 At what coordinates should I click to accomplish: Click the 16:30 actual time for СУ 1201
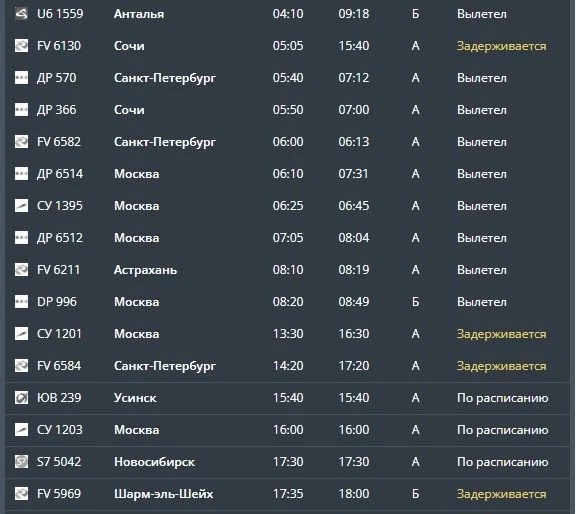tap(354, 334)
